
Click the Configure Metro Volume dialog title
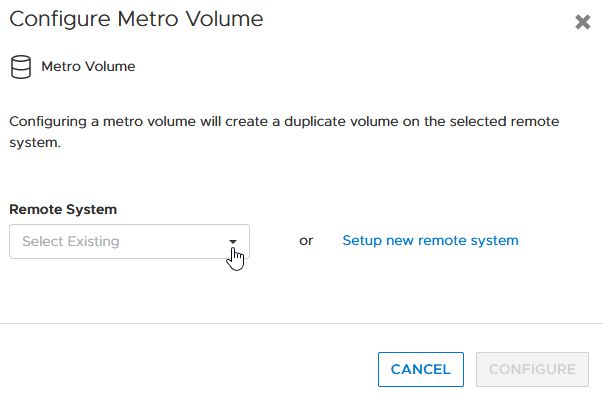click(136, 19)
